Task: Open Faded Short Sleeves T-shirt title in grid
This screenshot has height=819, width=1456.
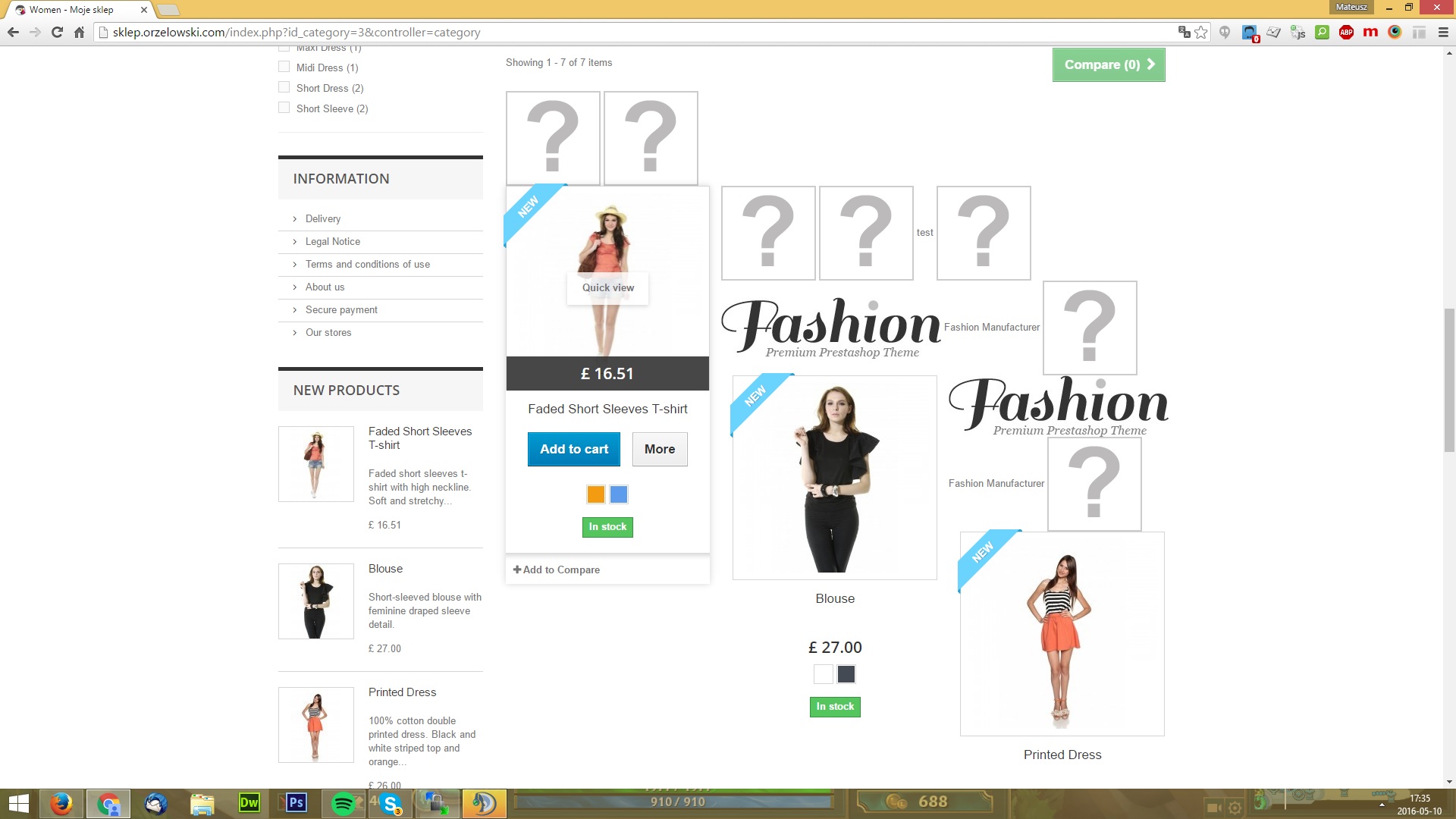Action: tap(607, 409)
